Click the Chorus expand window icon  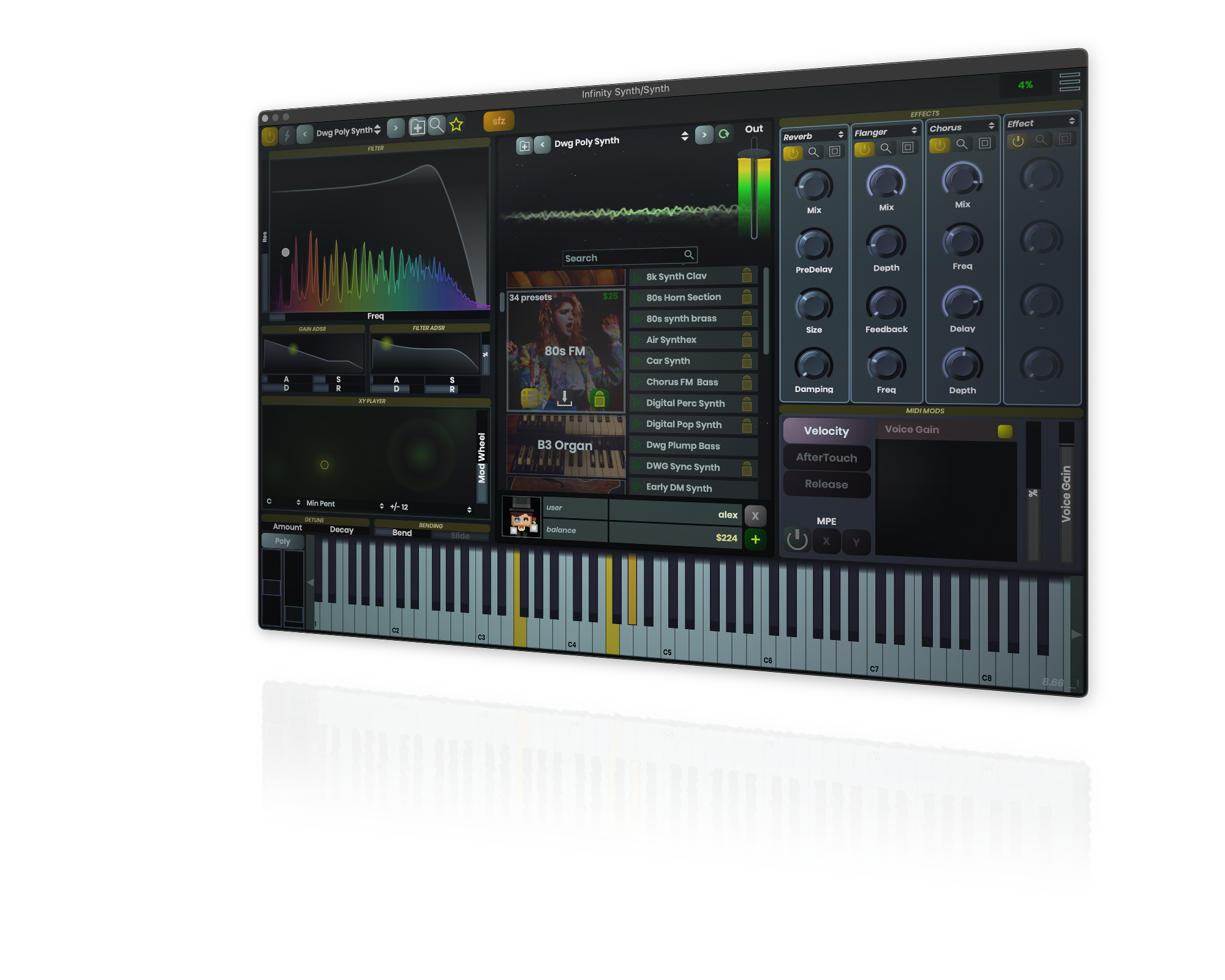tap(985, 143)
